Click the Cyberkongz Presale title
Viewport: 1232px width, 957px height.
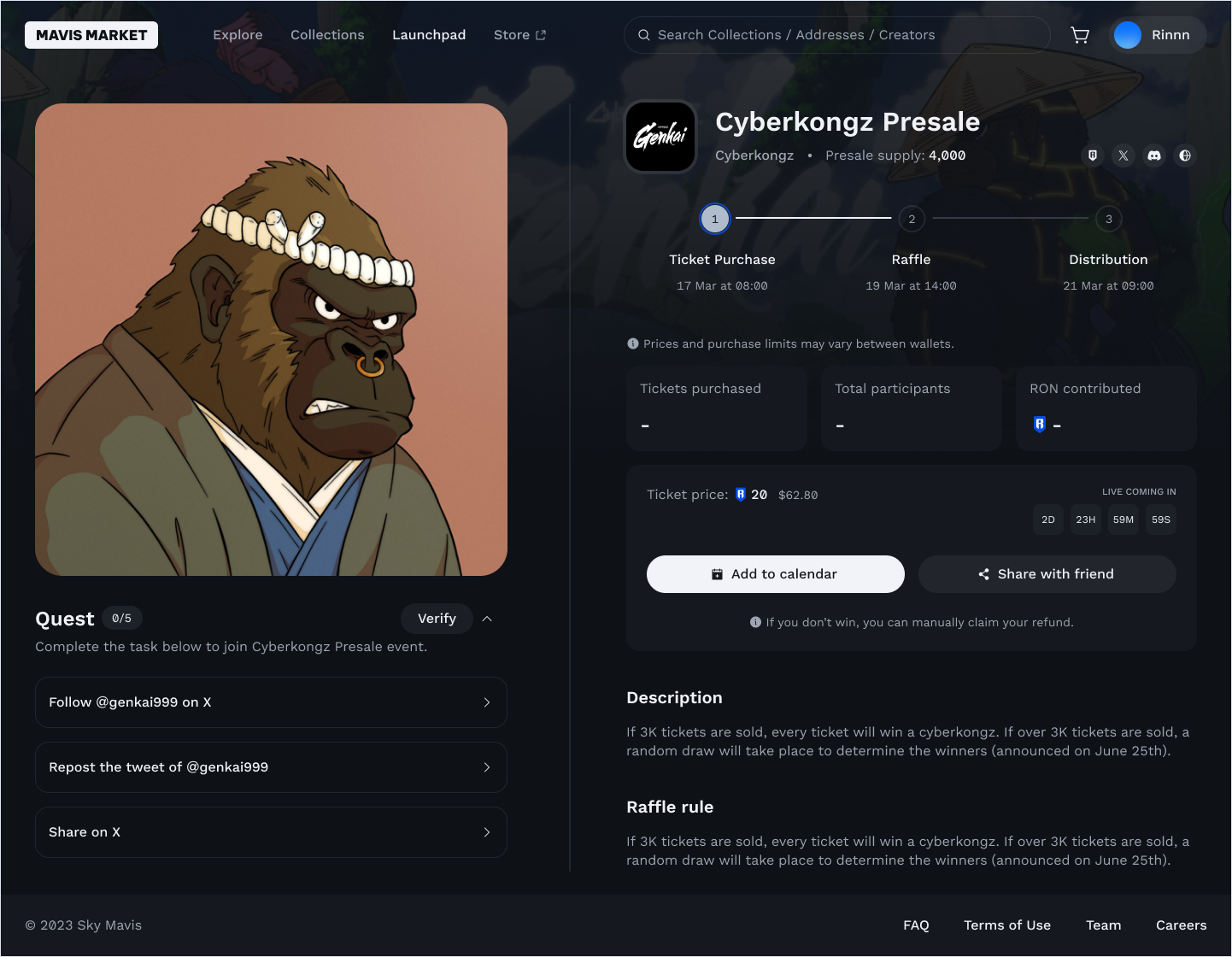pos(848,122)
